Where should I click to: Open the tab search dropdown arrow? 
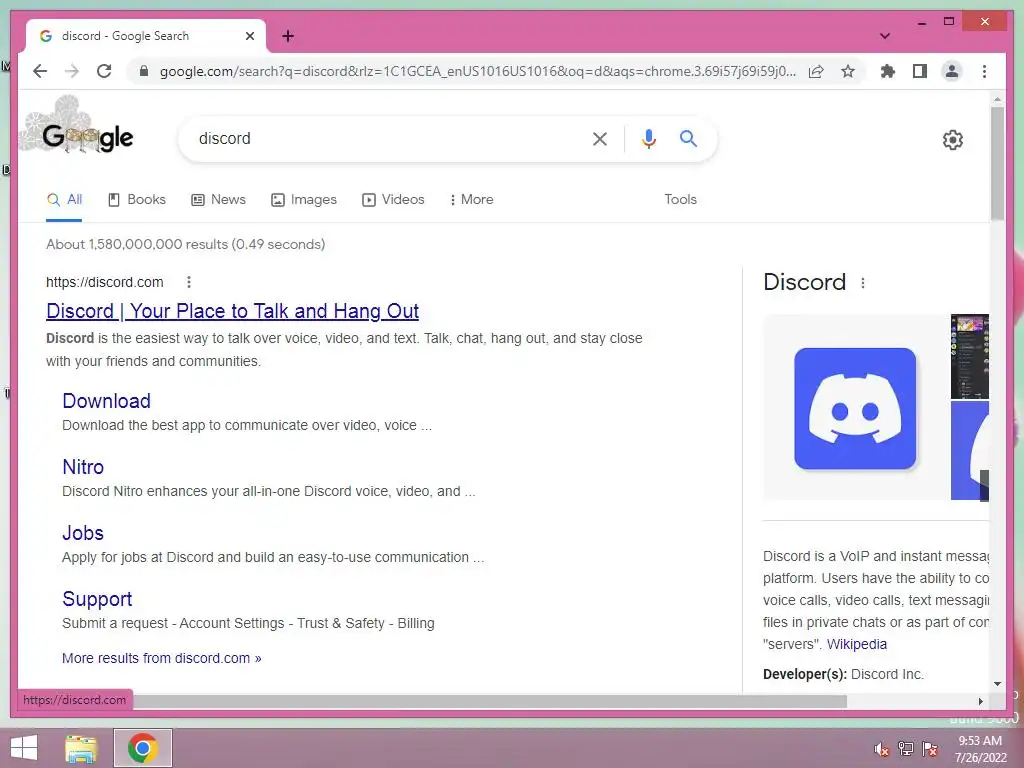coord(885,36)
